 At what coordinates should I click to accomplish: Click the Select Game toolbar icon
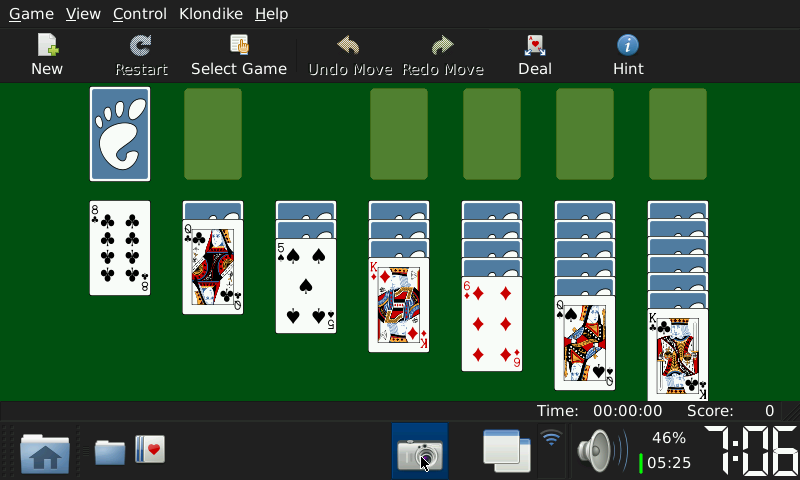[239, 55]
